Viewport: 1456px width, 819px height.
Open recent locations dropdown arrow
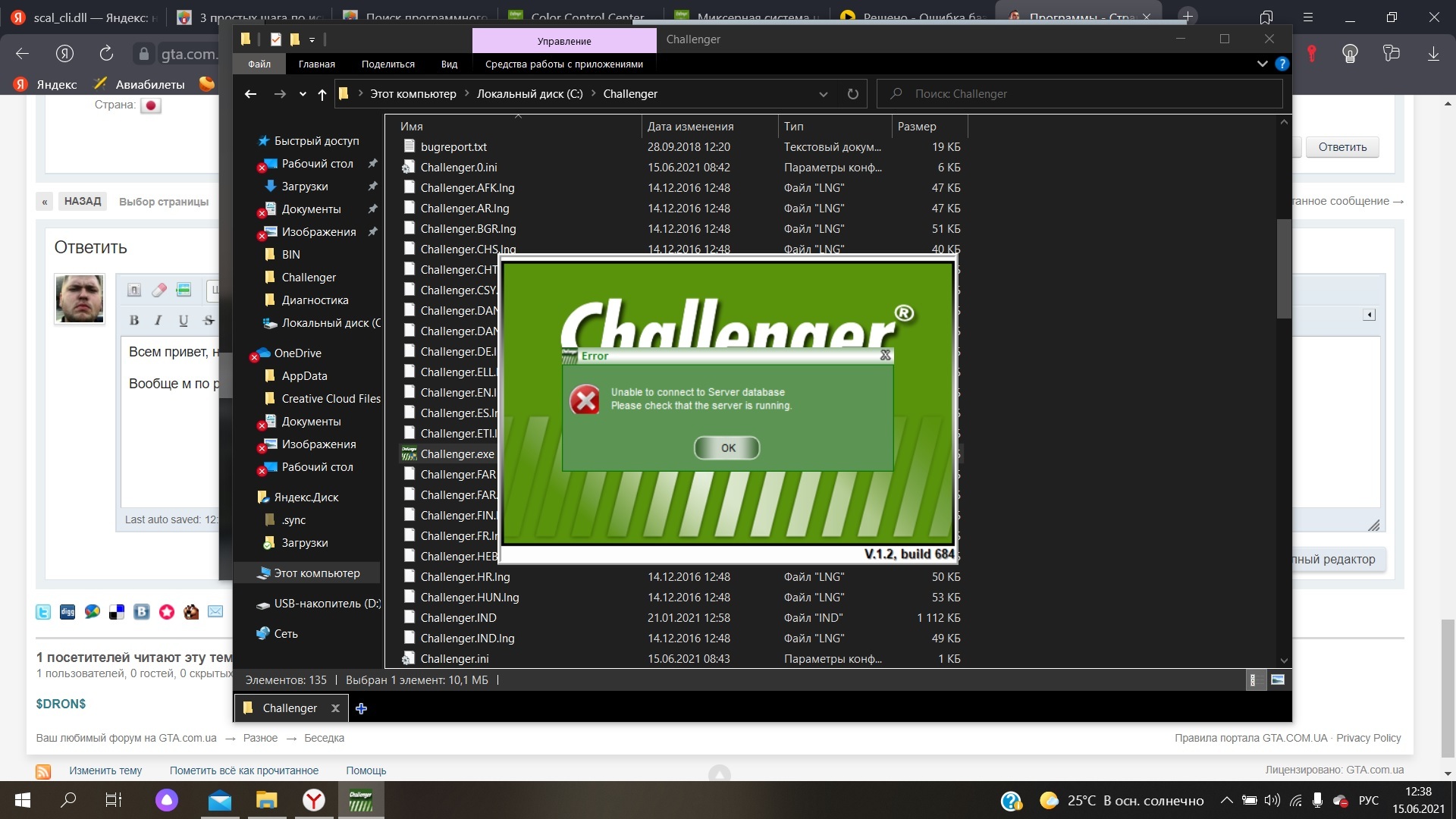point(303,94)
